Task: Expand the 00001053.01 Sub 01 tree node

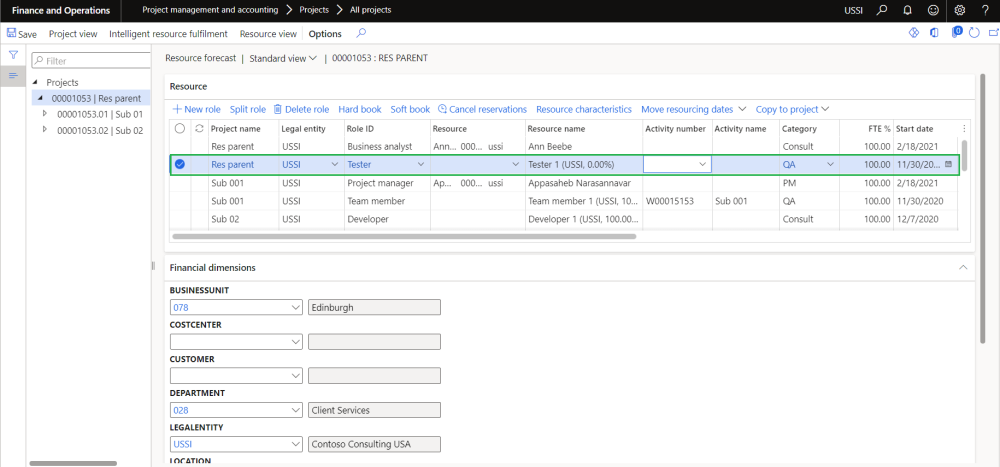Action: click(x=45, y=114)
